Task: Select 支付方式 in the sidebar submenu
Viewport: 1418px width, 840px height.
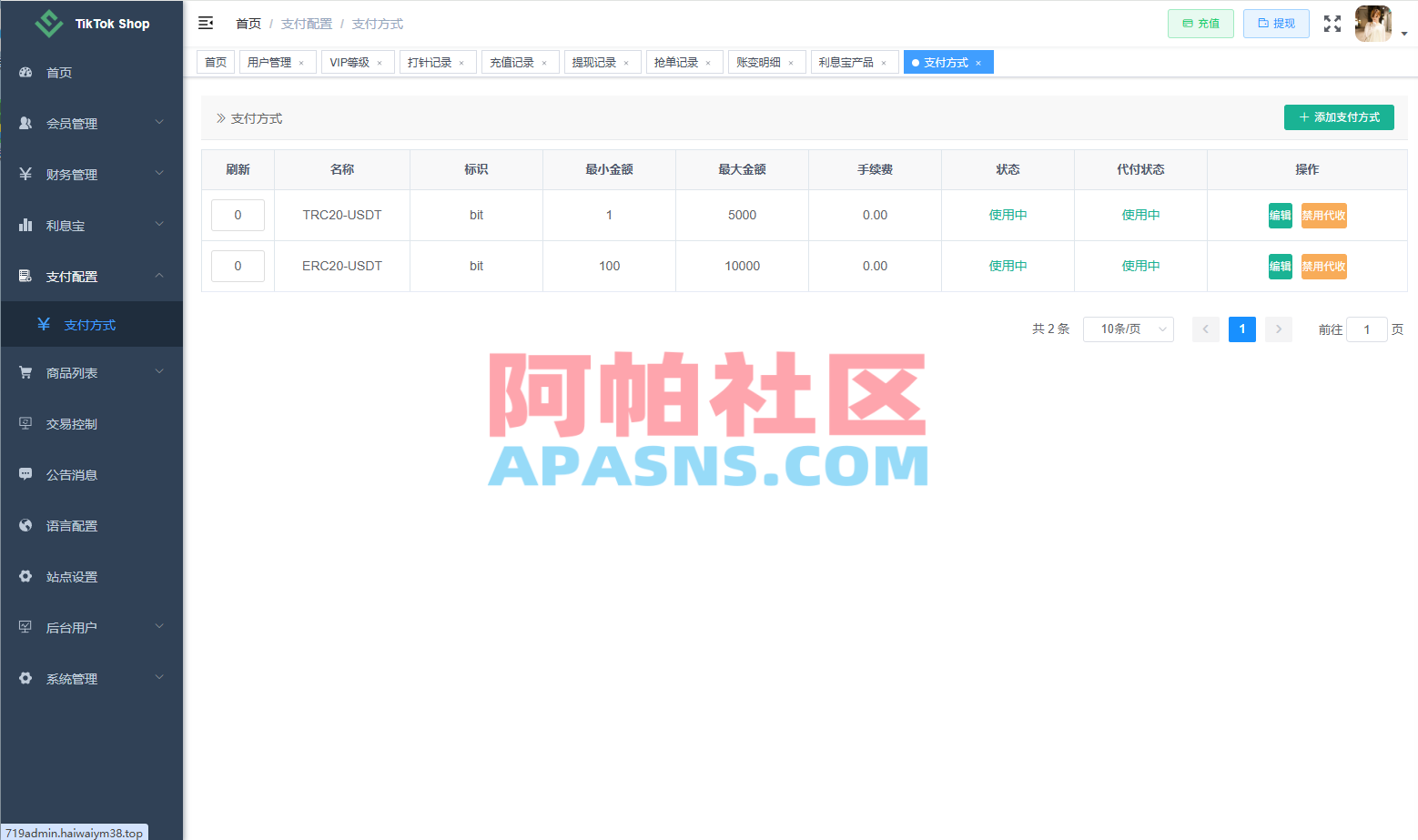Action: coord(91,325)
